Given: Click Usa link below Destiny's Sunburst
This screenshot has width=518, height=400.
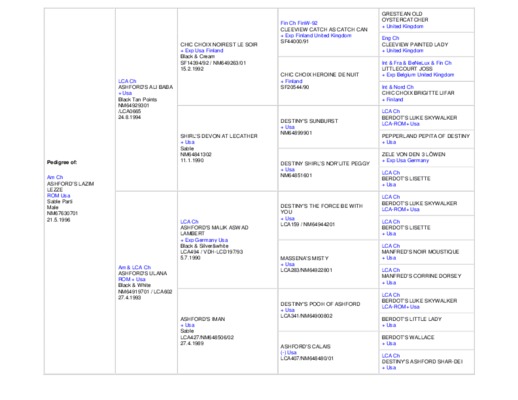Looking at the screenshot, I should point(288,127).
